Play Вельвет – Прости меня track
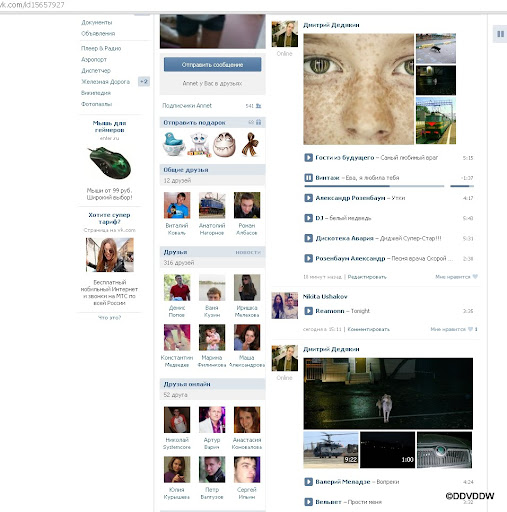507x512 pixels. pyautogui.click(x=308, y=502)
